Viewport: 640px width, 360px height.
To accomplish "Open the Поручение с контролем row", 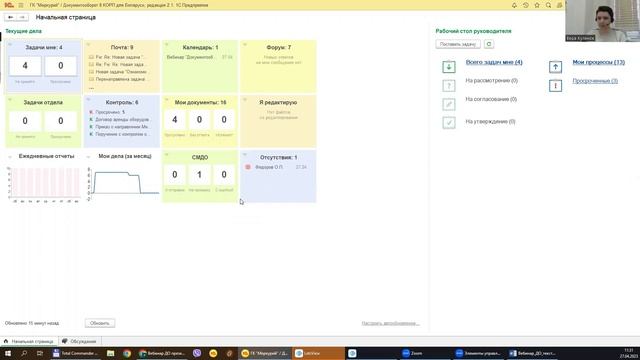I will point(119,134).
